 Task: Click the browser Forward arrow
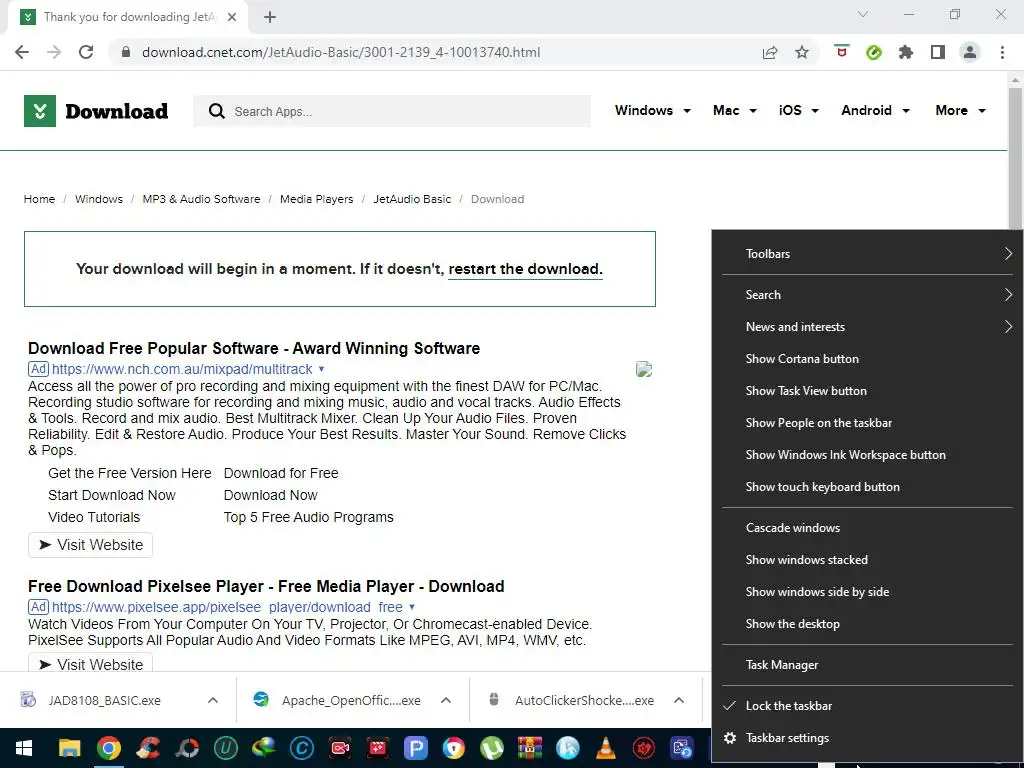point(54,52)
